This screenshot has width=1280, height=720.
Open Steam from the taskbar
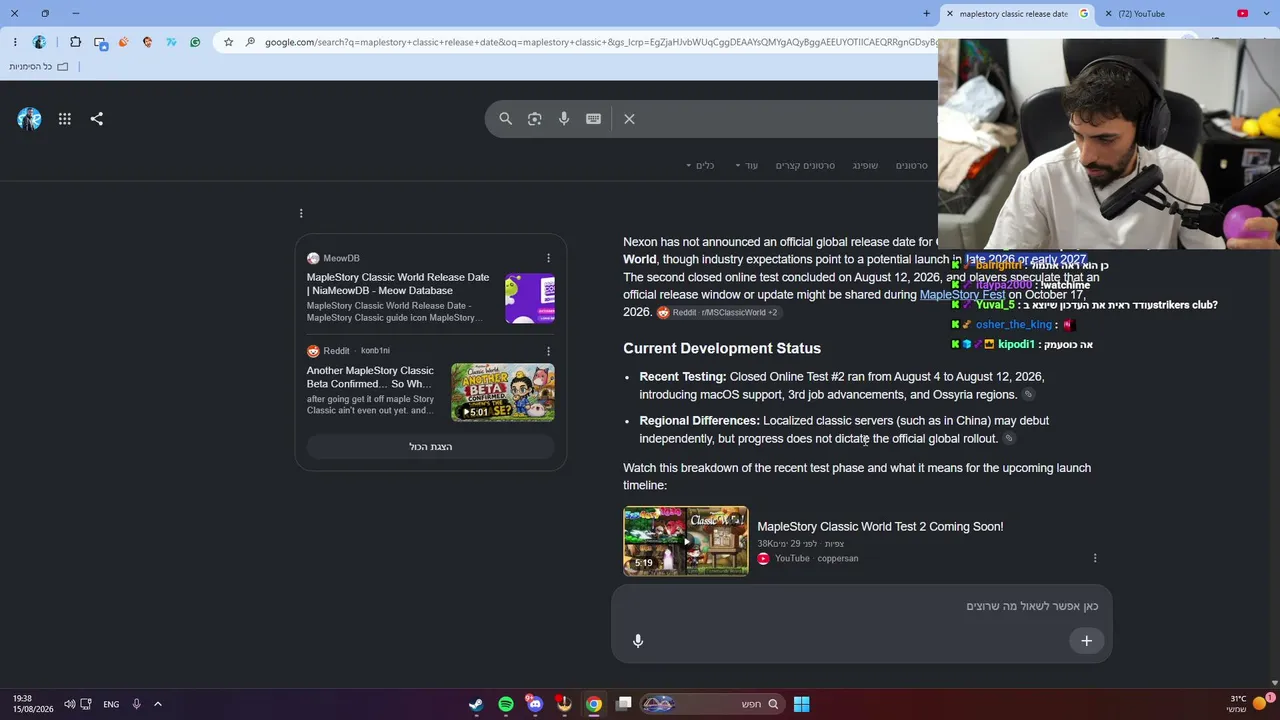pos(476,704)
